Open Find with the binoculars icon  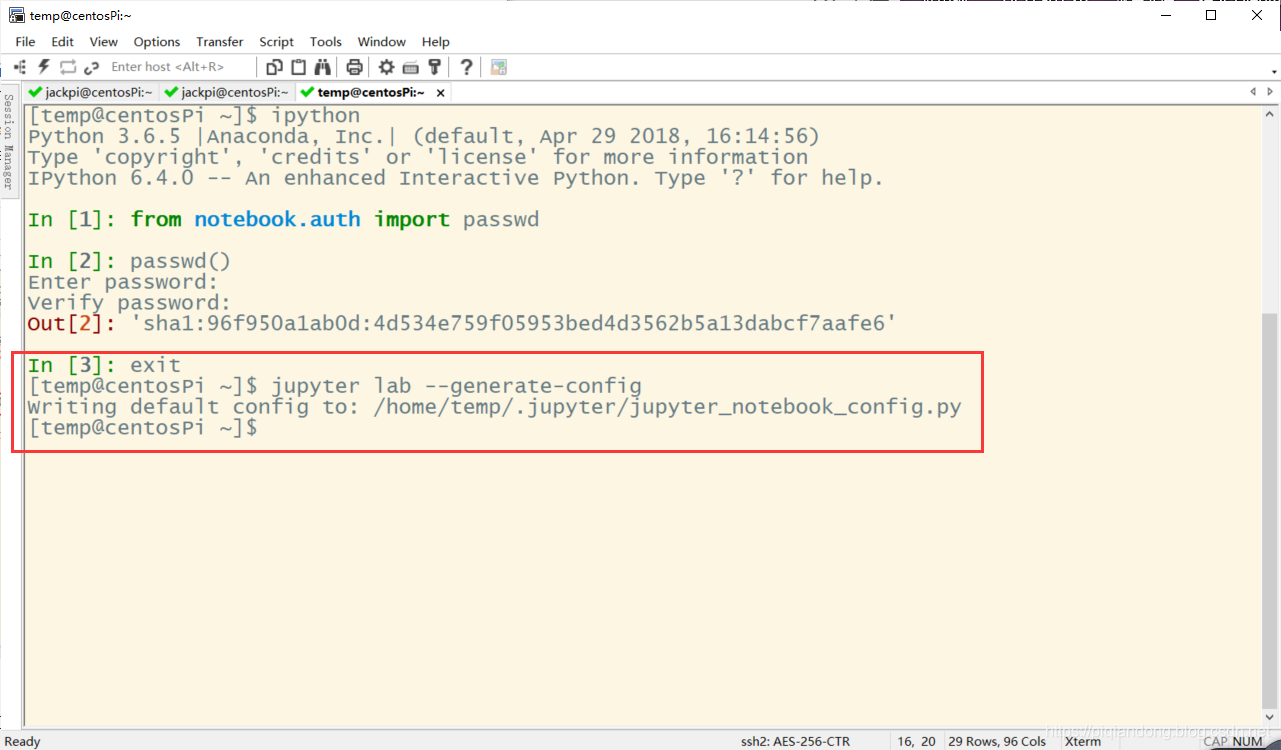pos(322,67)
